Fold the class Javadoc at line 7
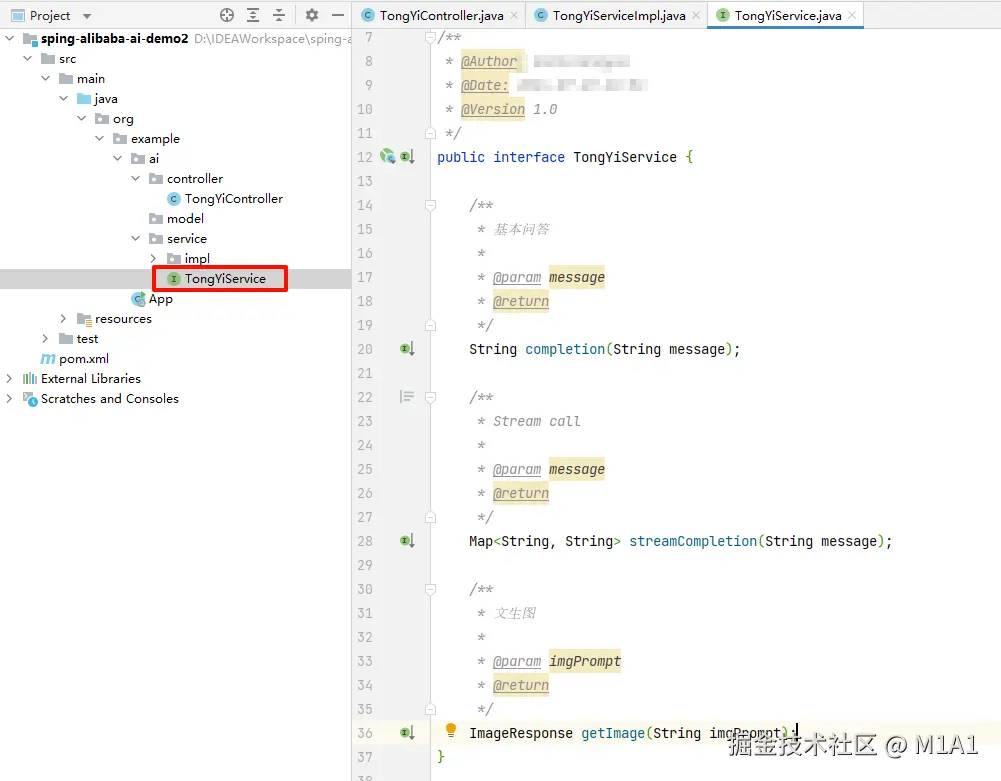 tap(430, 37)
